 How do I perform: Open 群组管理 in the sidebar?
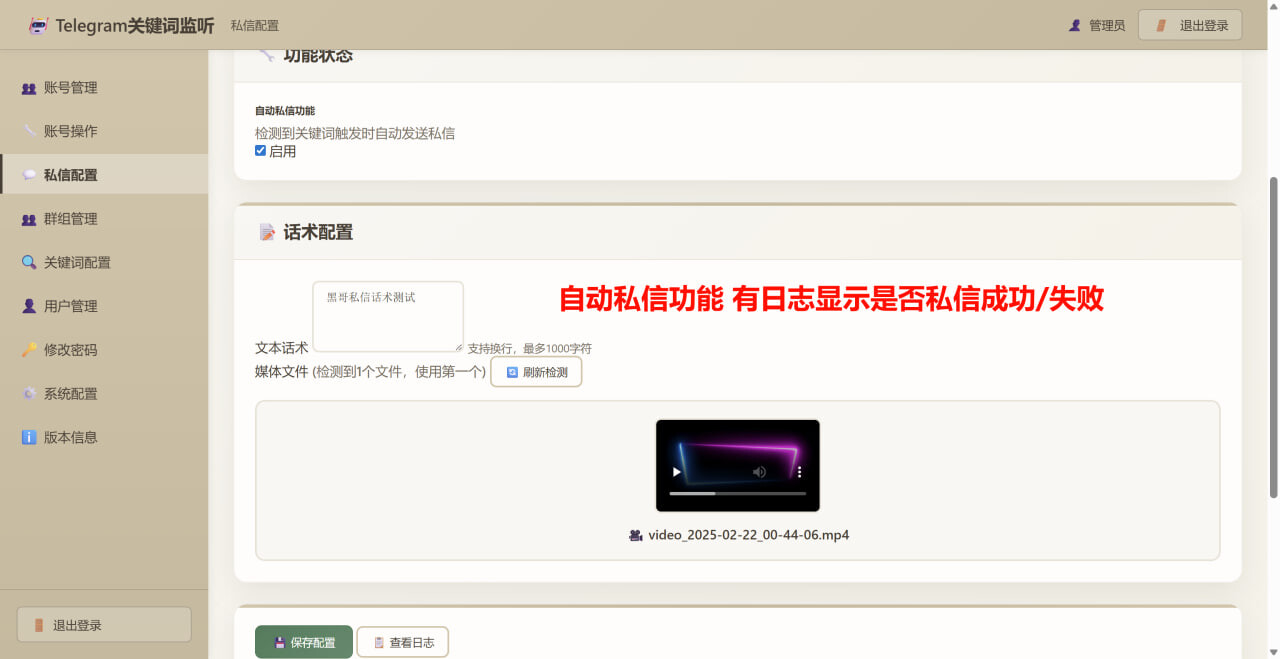[104, 219]
